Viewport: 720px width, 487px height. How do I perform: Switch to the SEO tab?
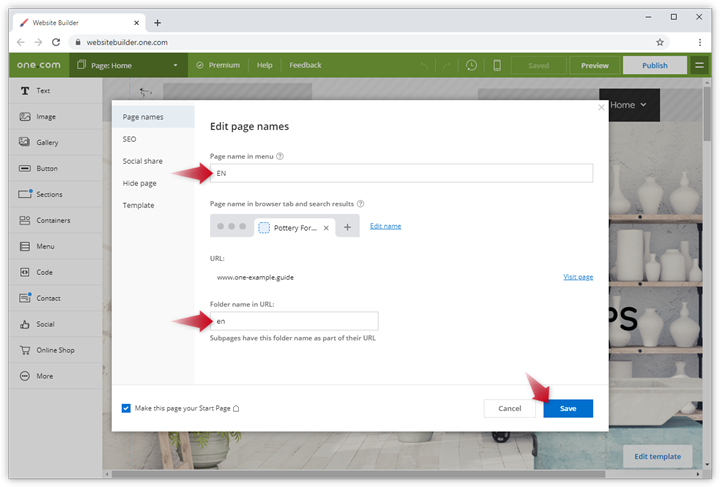129,139
